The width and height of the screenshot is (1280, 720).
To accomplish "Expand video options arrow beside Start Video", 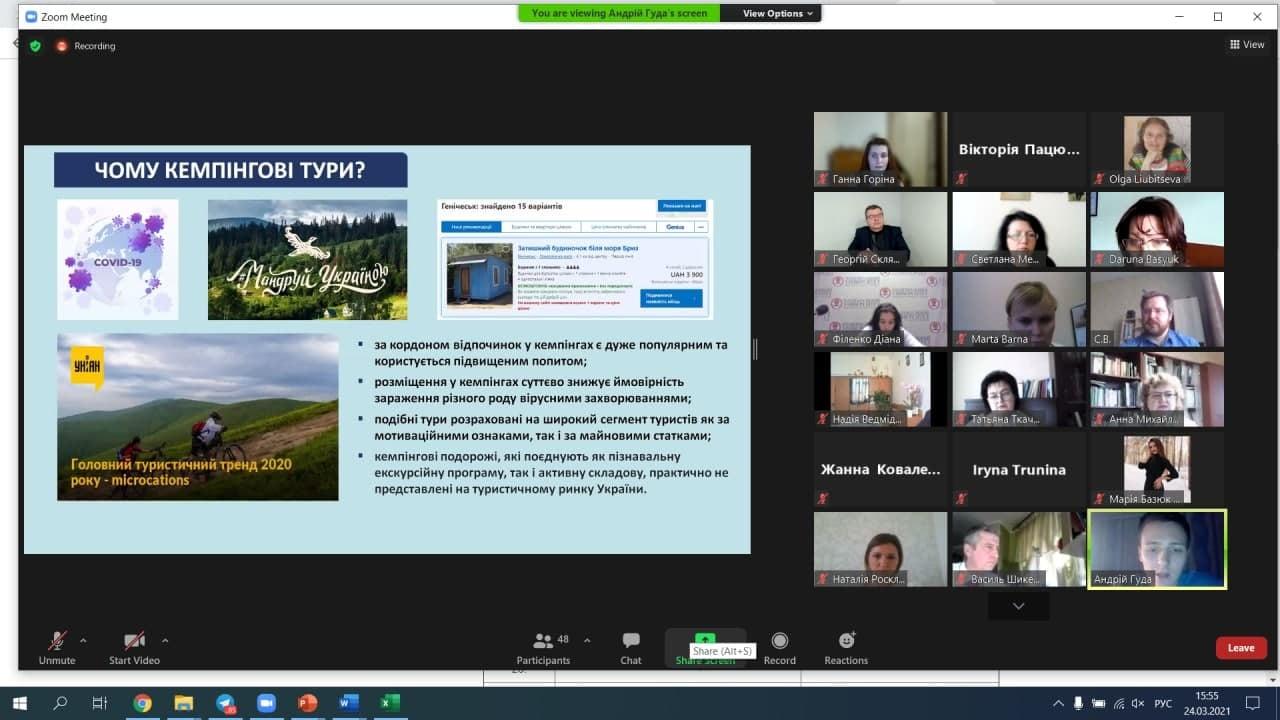I will pyautogui.click(x=165, y=640).
